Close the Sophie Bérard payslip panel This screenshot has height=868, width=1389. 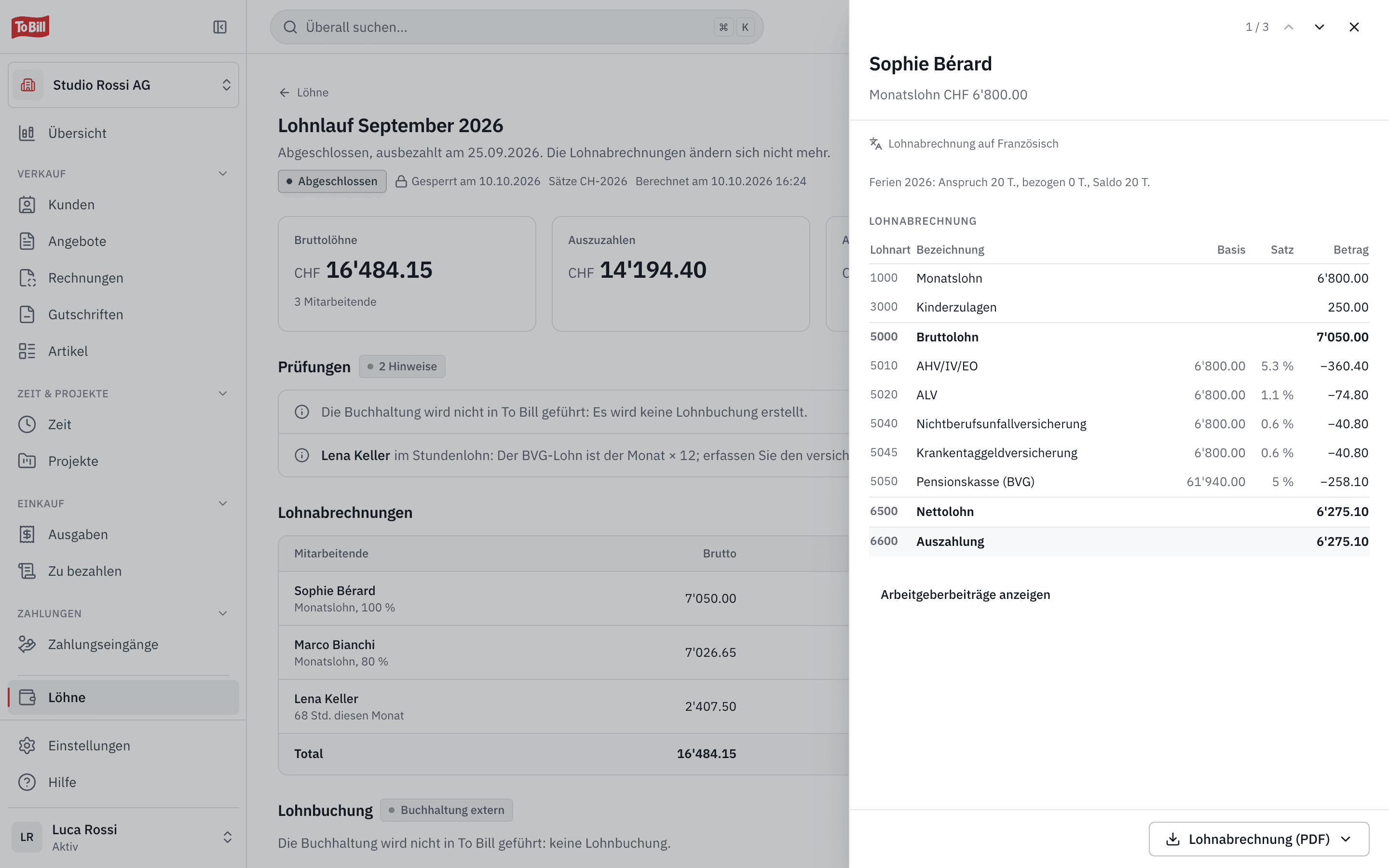[x=1354, y=27]
